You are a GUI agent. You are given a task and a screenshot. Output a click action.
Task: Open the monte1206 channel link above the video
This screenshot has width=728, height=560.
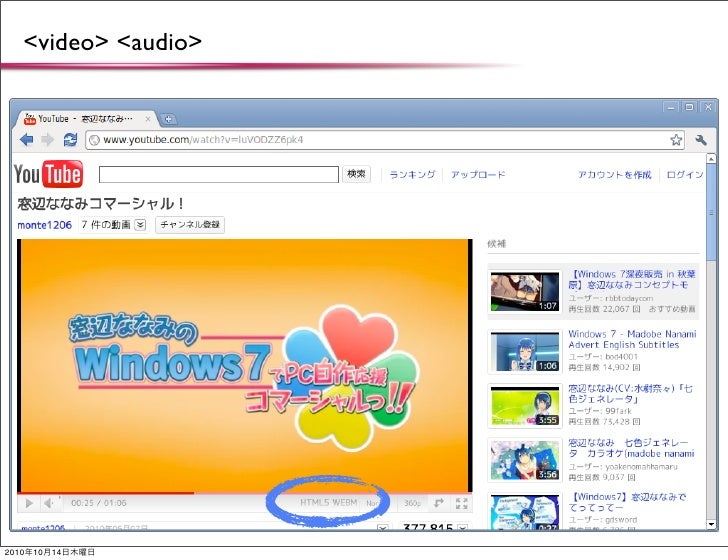[x=45, y=225]
